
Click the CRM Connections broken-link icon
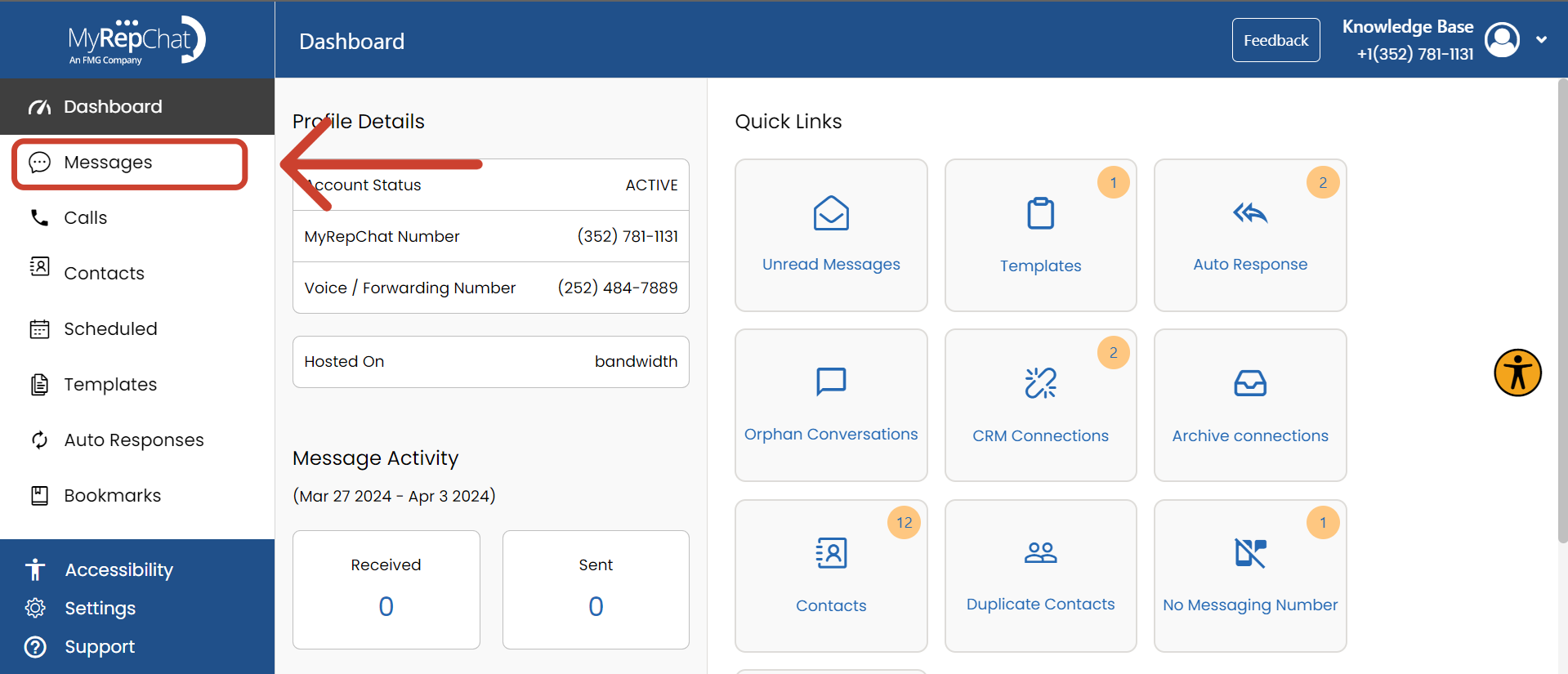tap(1040, 382)
